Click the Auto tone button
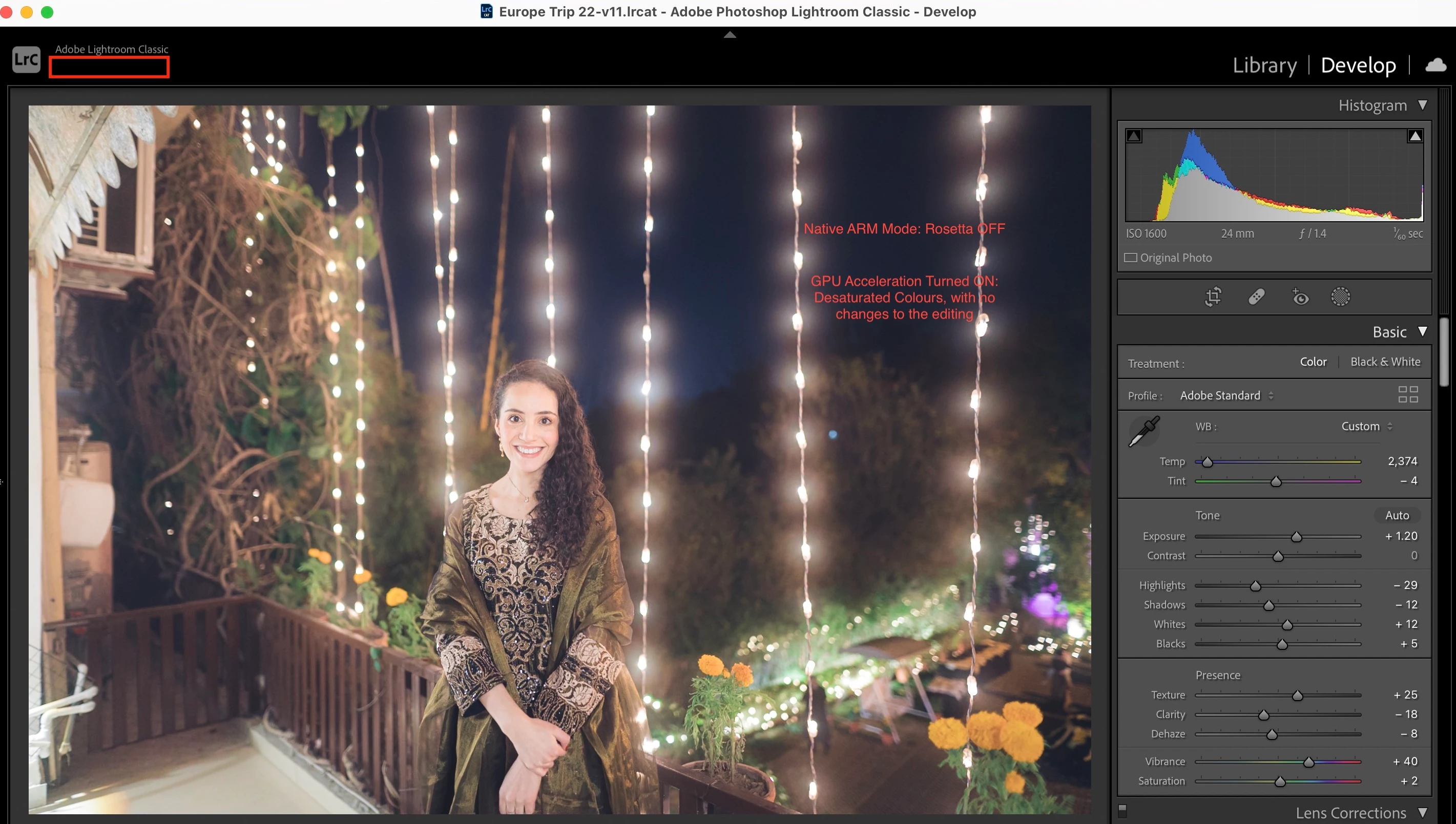 (1397, 516)
